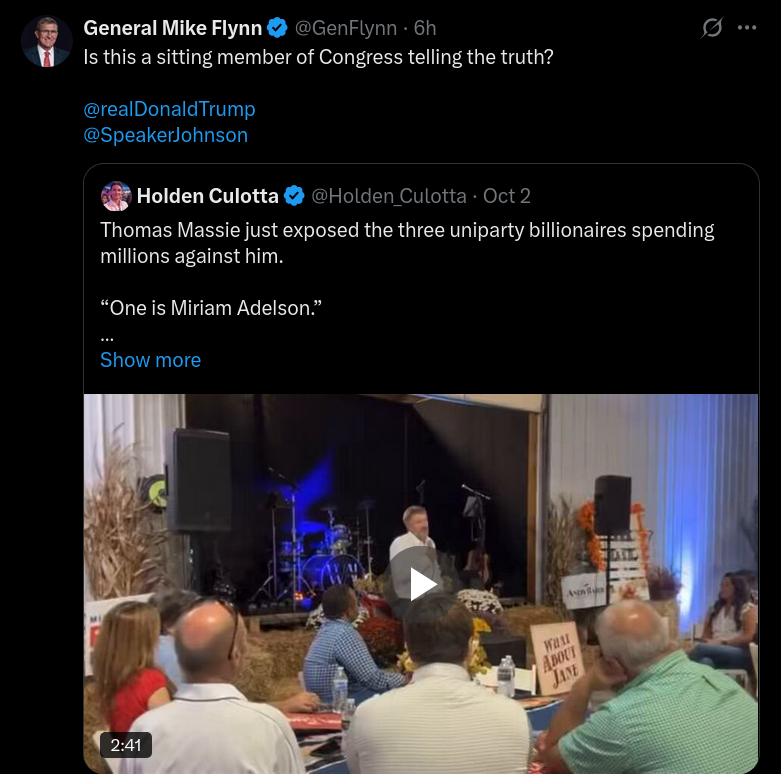This screenshot has height=774, width=781.
Task: Open the @realDonaldTrump mention
Action: tap(169, 109)
